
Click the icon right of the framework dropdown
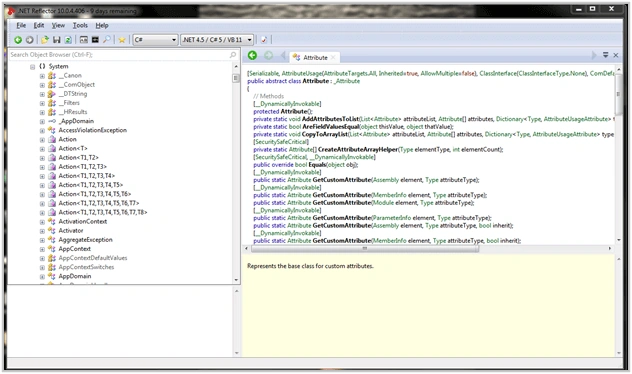(264, 39)
